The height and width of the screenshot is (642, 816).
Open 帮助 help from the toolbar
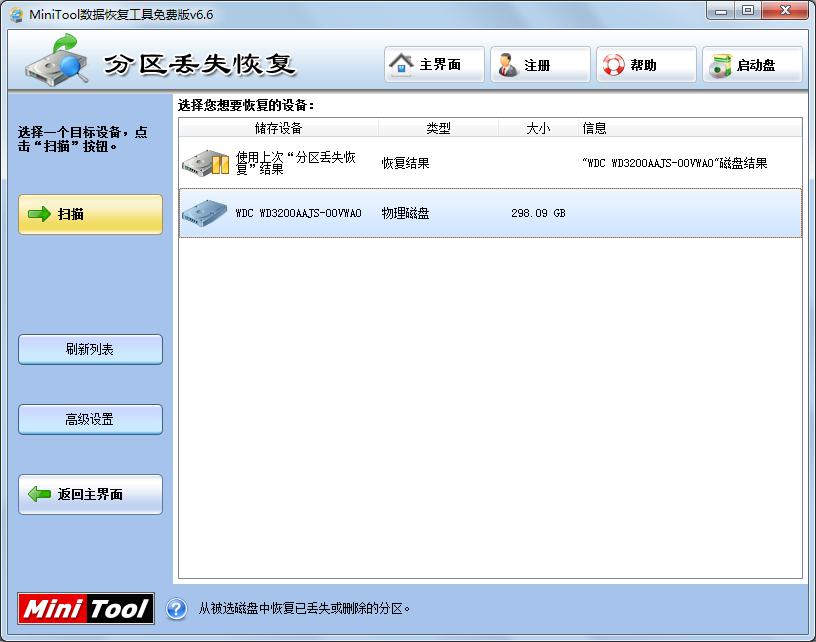point(646,65)
